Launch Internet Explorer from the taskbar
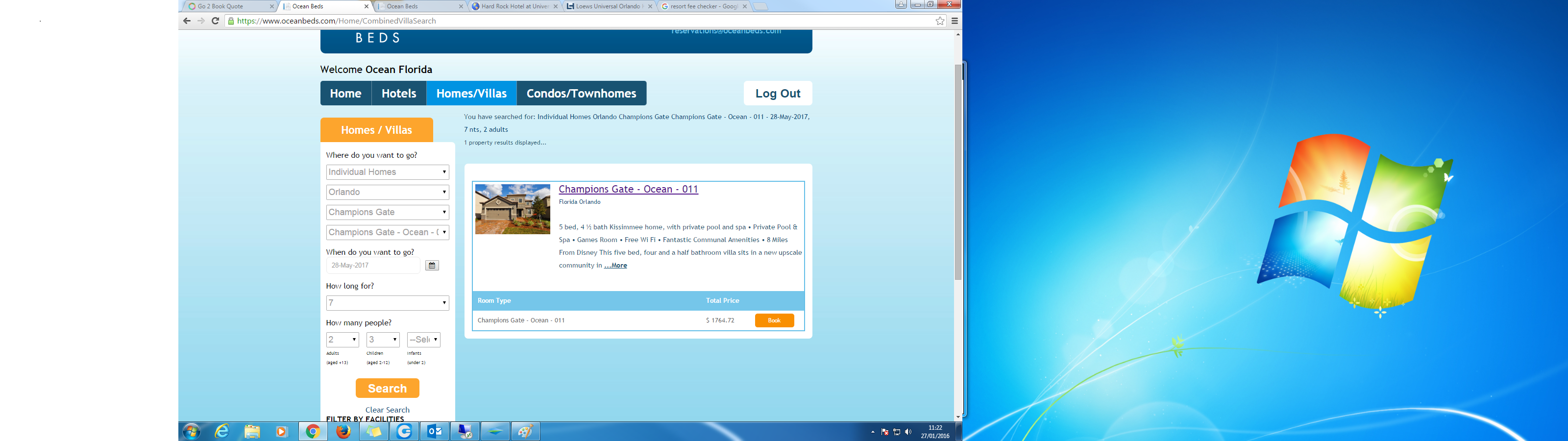This screenshot has height=441, width=1568. coord(221,431)
